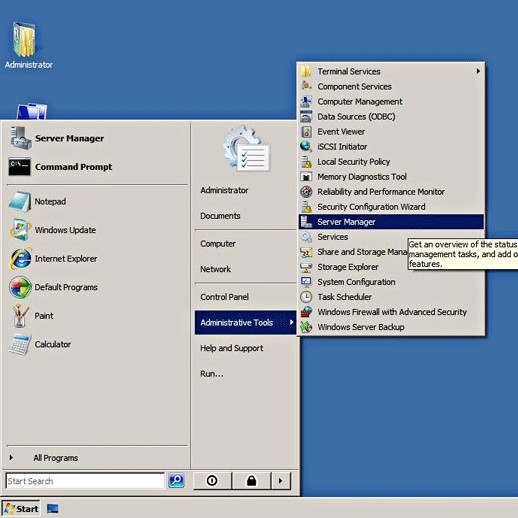Click Reliability and Performance Monitor icon
518x518 pixels.
tap(306, 192)
